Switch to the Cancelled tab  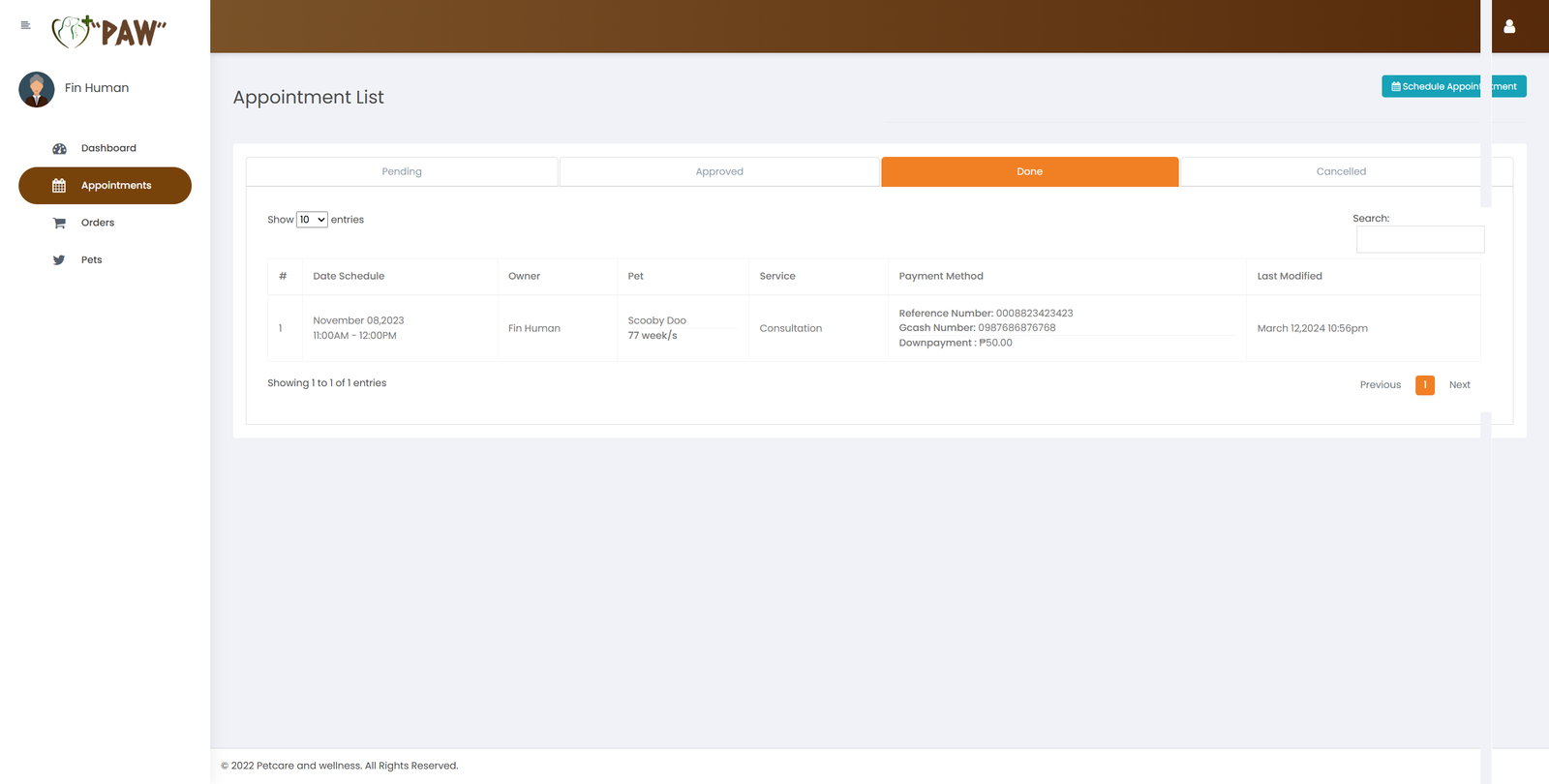pyautogui.click(x=1340, y=172)
